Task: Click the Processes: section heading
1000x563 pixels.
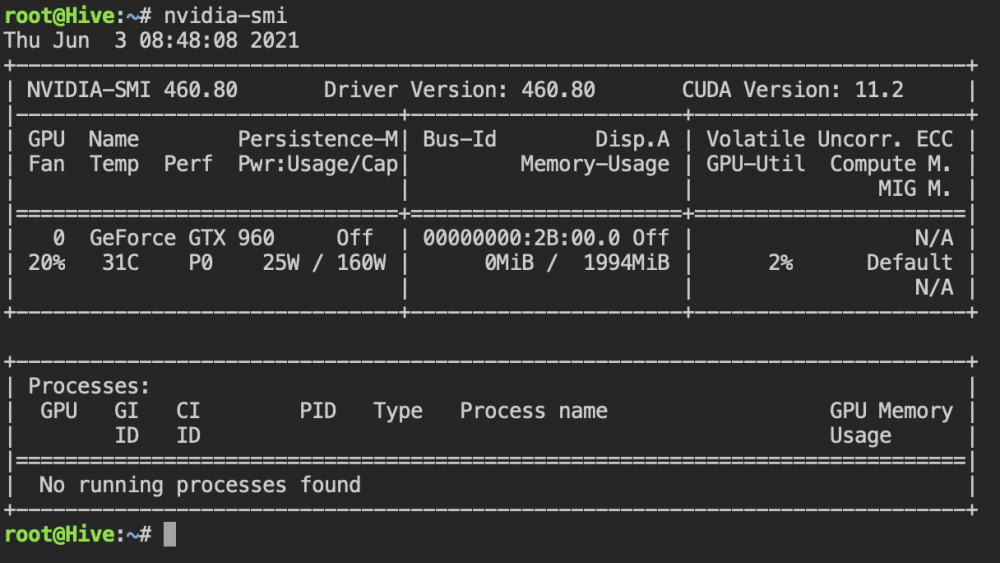Action: tap(89, 386)
